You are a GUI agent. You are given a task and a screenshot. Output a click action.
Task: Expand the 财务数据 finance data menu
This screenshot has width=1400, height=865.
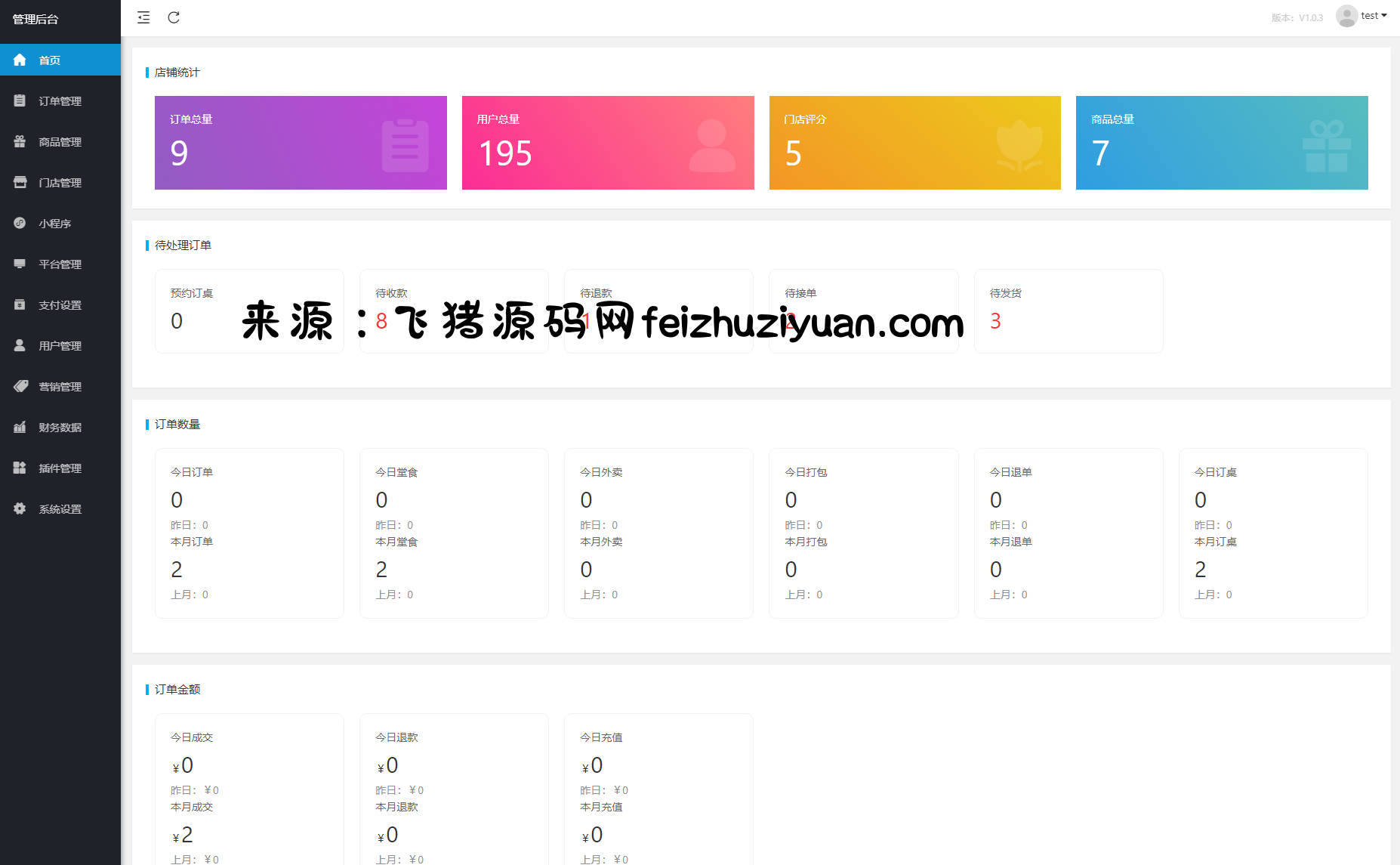point(60,428)
